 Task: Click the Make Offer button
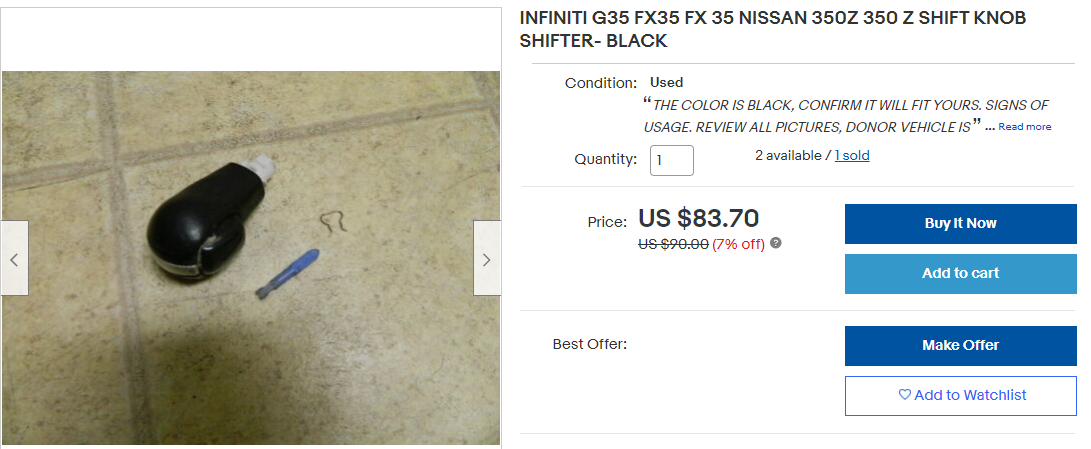point(960,345)
